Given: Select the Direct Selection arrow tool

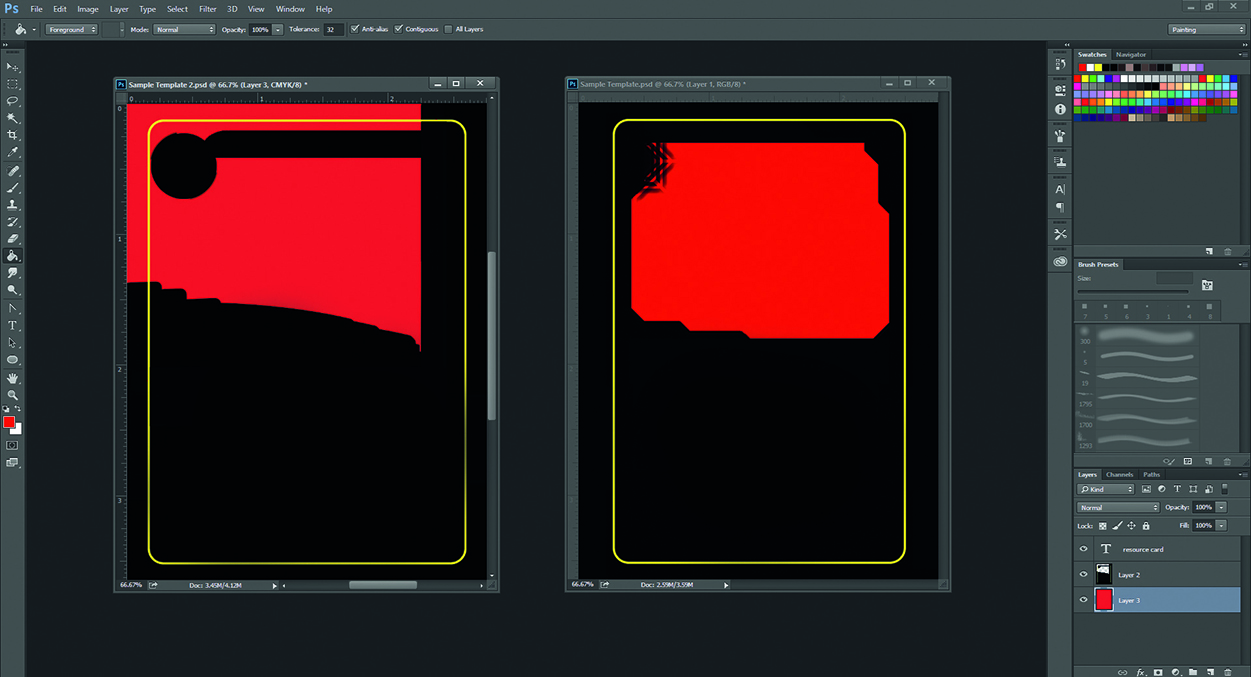Looking at the screenshot, I should tap(13, 343).
